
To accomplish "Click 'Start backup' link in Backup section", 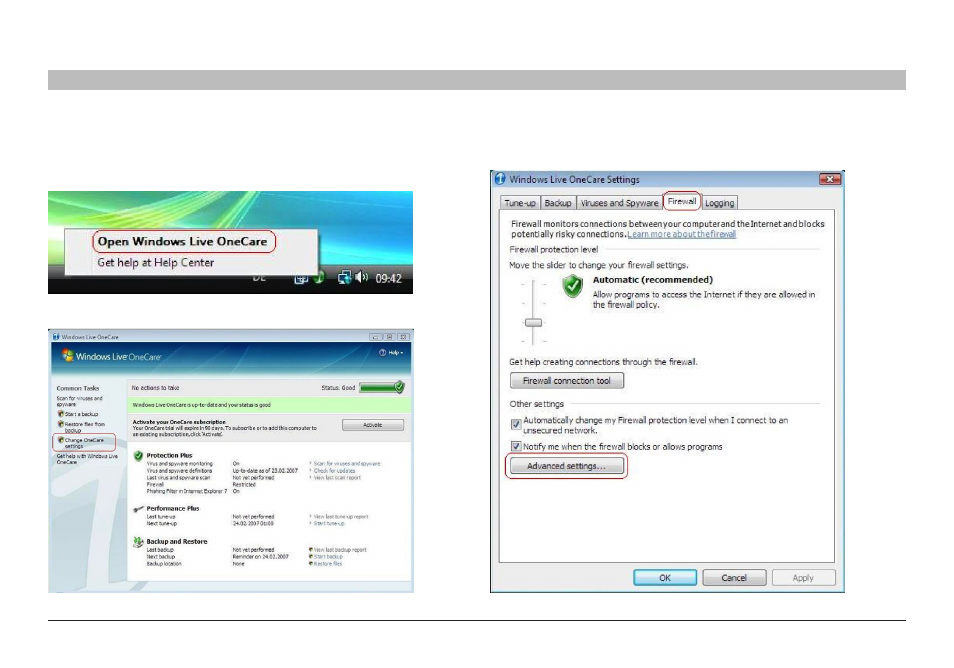I will pyautogui.click(x=328, y=557).
